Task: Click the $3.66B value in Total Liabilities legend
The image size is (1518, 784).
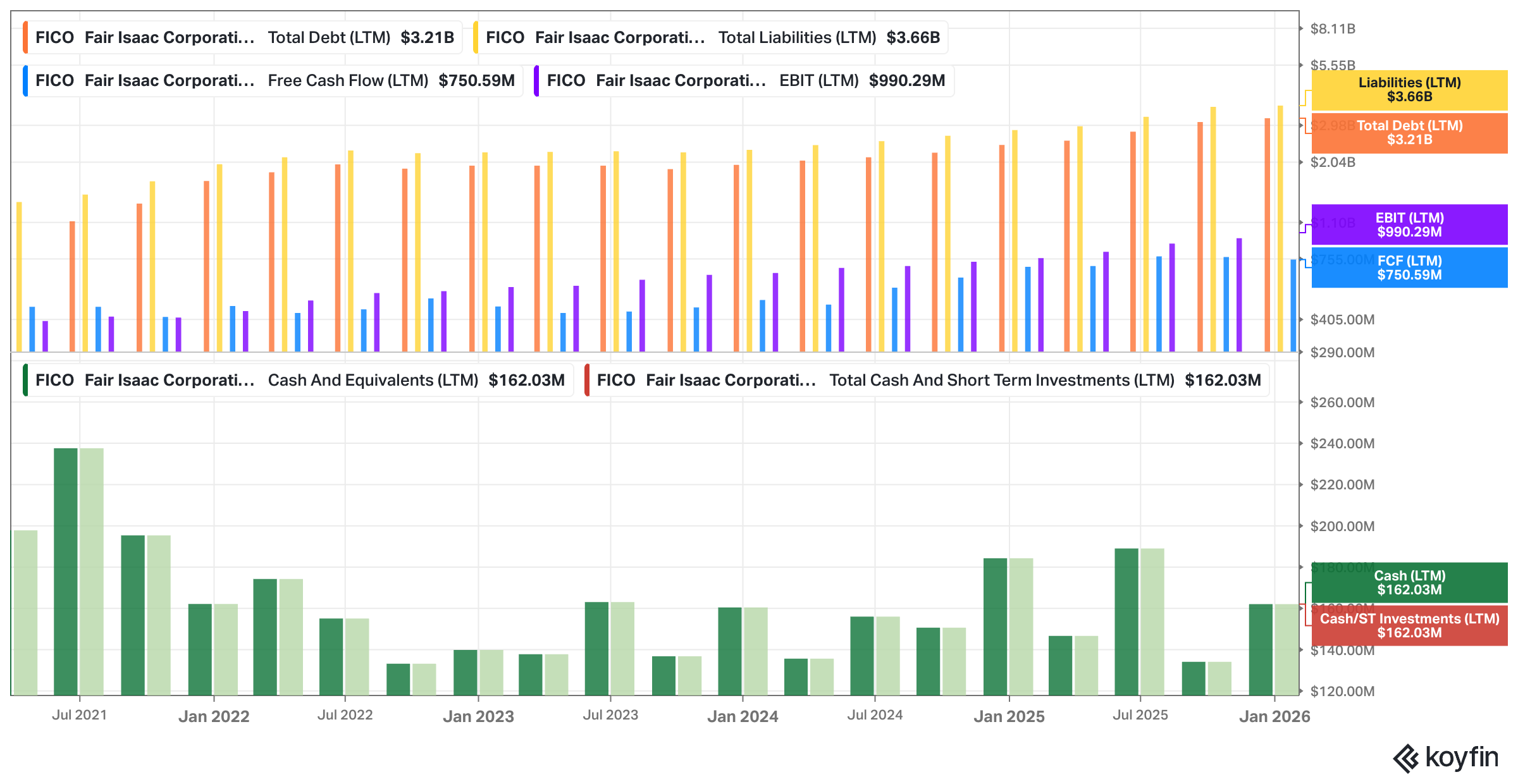Action: click(913, 37)
